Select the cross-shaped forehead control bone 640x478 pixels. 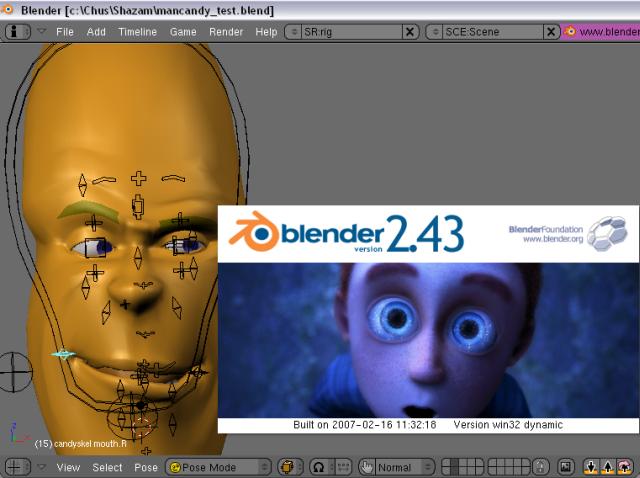(x=139, y=178)
